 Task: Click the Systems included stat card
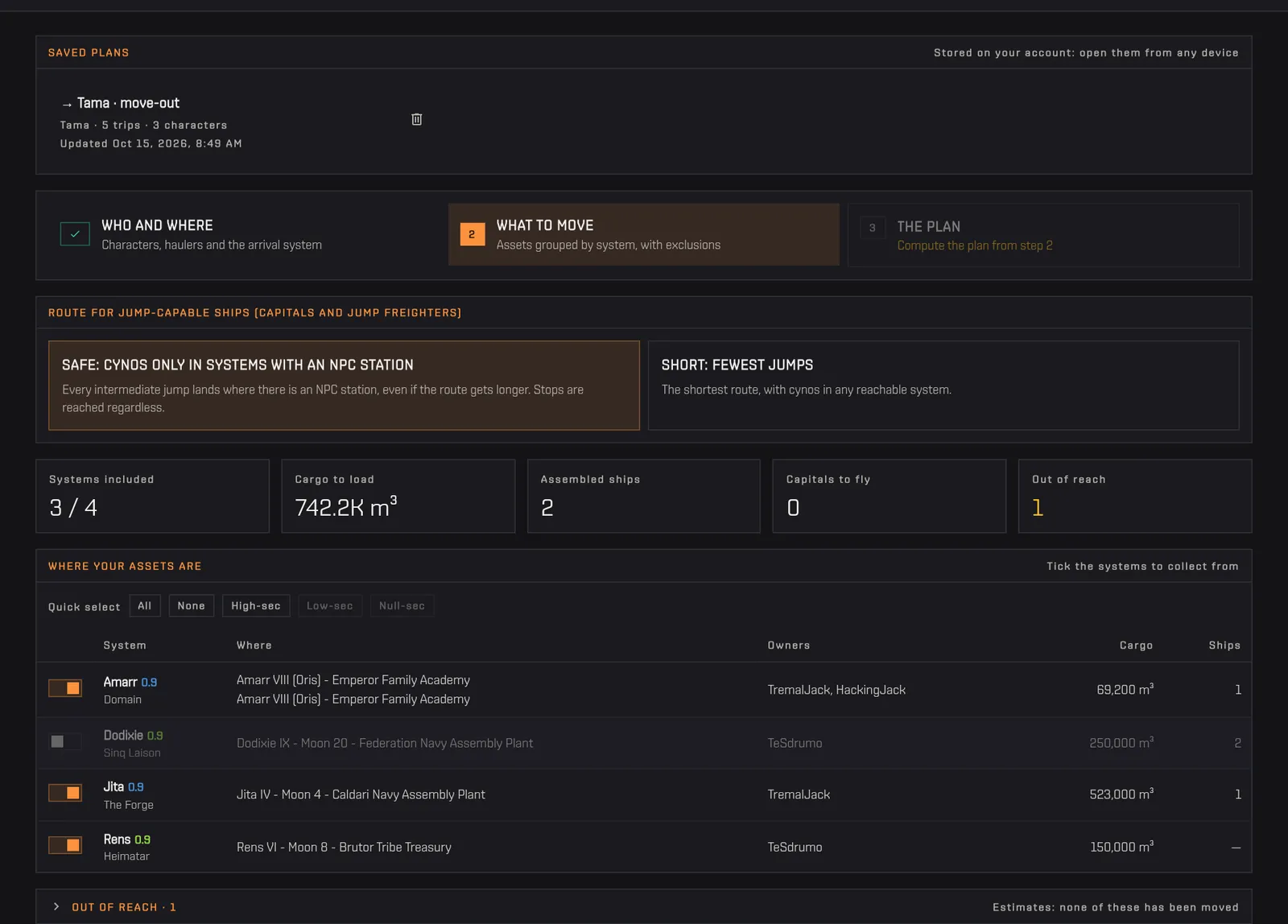152,496
